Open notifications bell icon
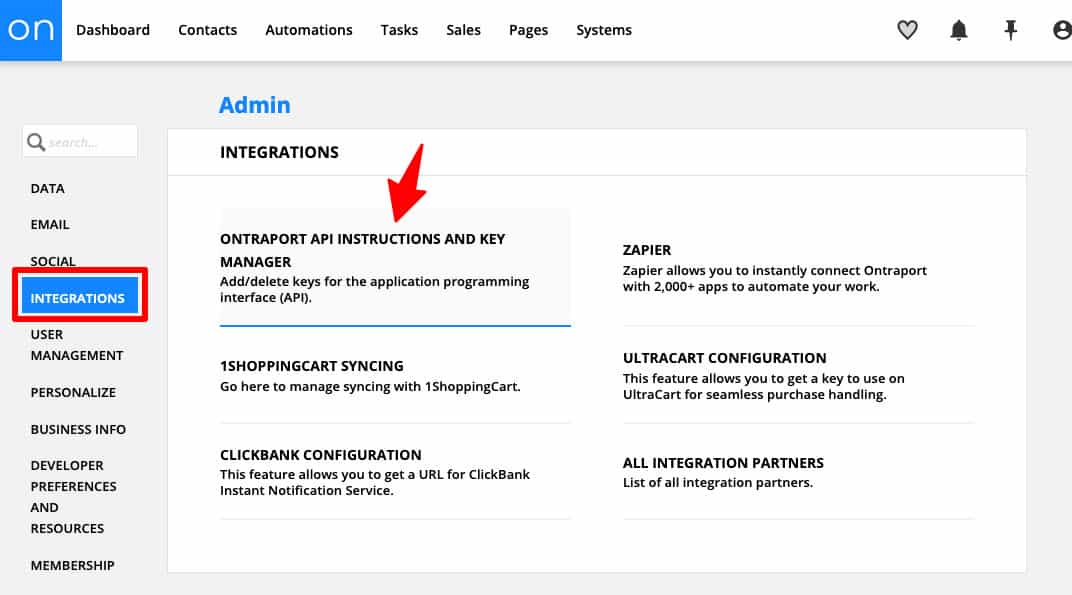Screen dimensions: 1072x595 coord(959,30)
